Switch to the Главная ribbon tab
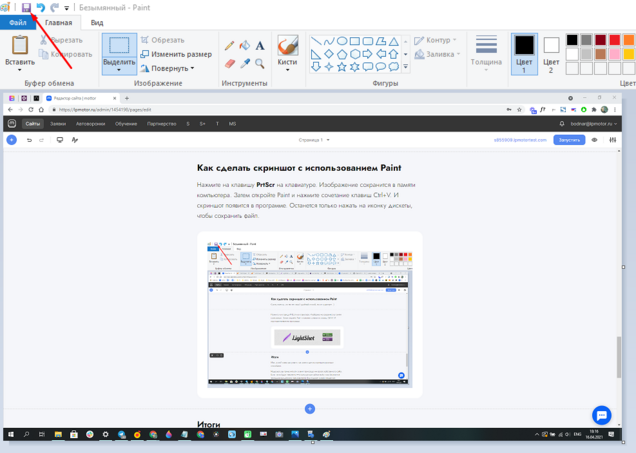The width and height of the screenshot is (636, 453). point(58,23)
